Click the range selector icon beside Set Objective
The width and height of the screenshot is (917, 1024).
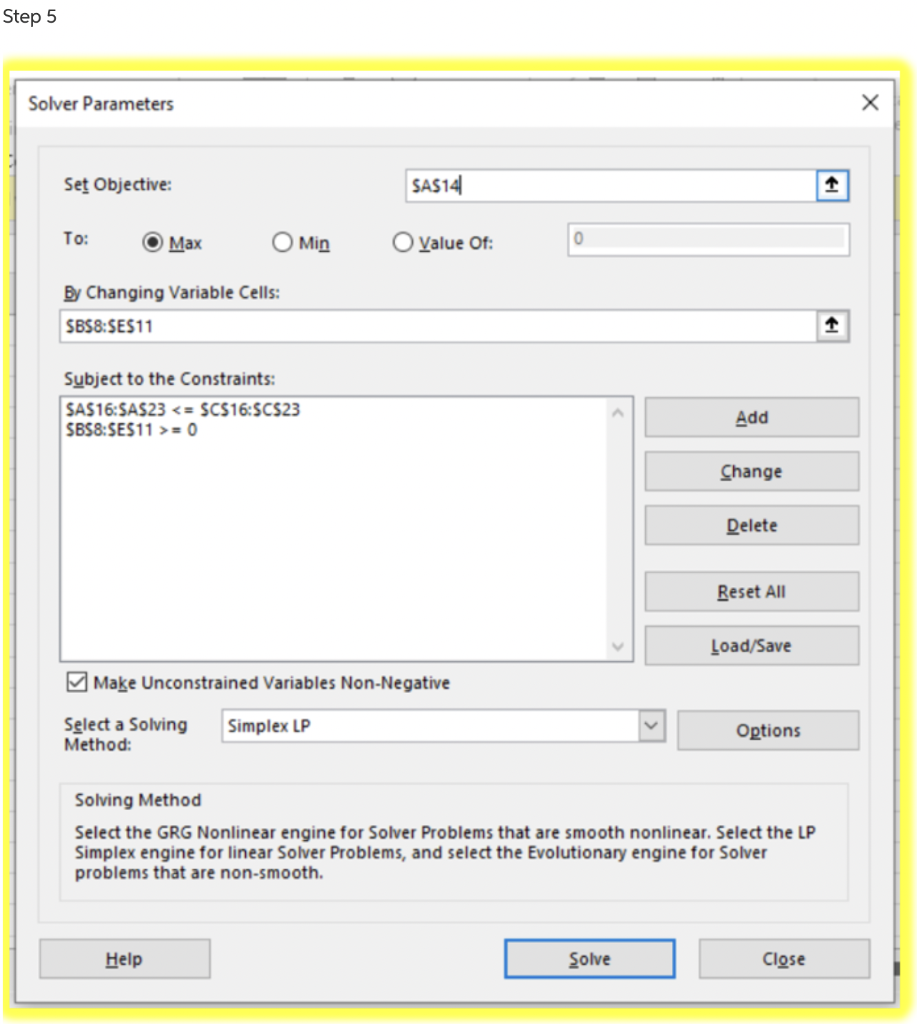(833, 184)
